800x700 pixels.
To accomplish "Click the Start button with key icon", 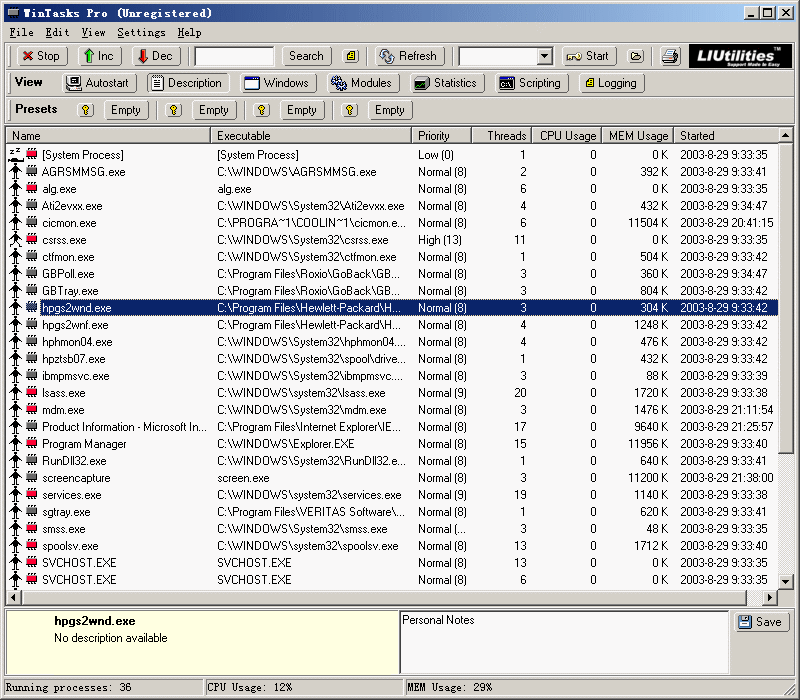I will (x=589, y=56).
